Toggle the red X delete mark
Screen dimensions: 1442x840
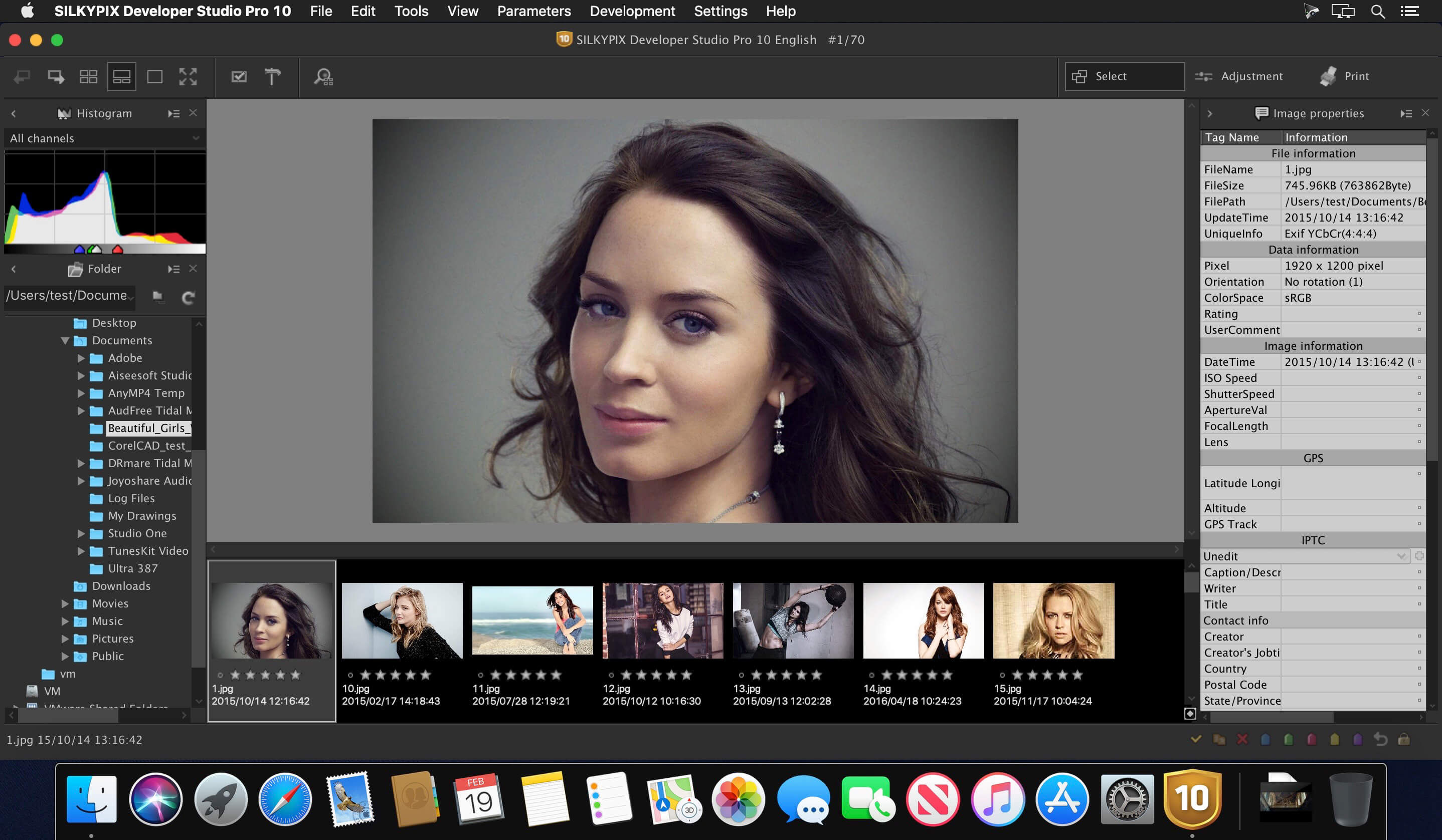click(1242, 739)
